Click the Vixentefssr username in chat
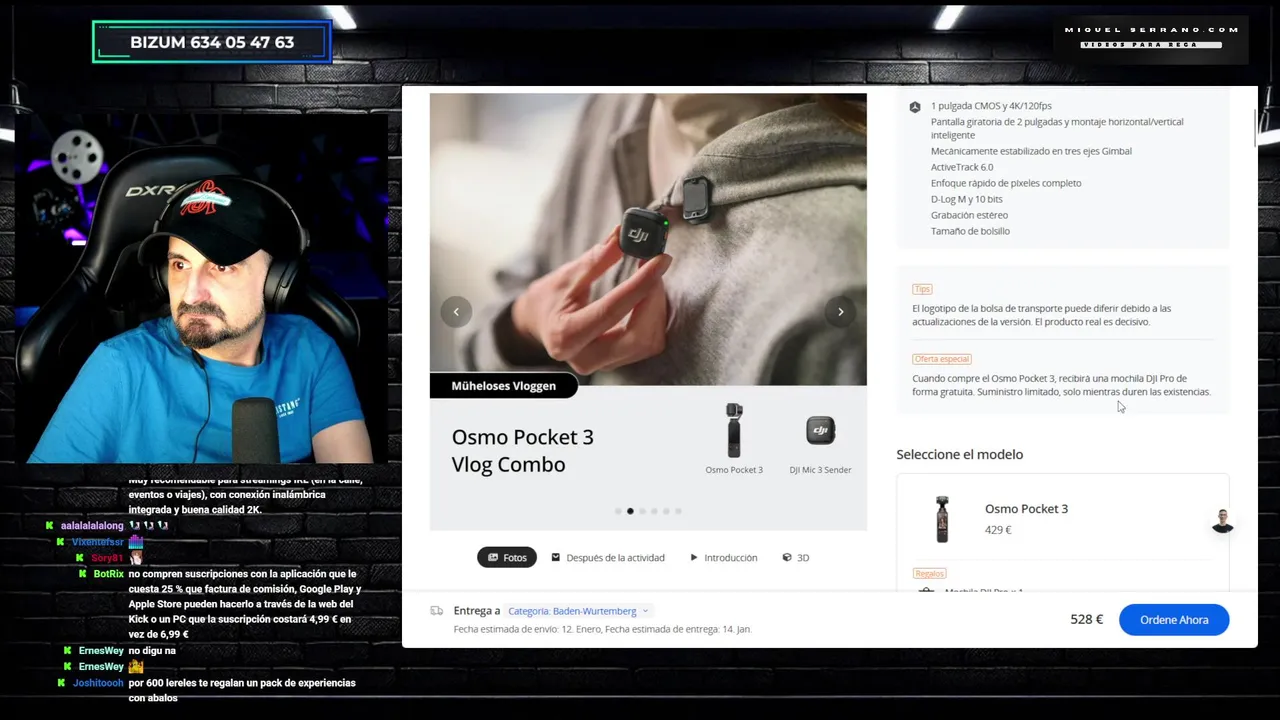The width and height of the screenshot is (1280, 720). click(97, 542)
